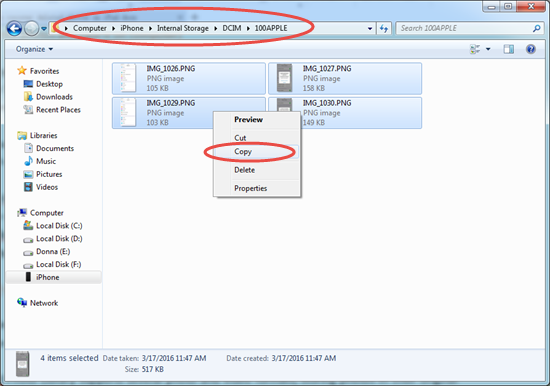Image resolution: width=550 pixels, height=386 pixels.
Task: Expand the address bar history dropdown
Action: tap(370, 29)
